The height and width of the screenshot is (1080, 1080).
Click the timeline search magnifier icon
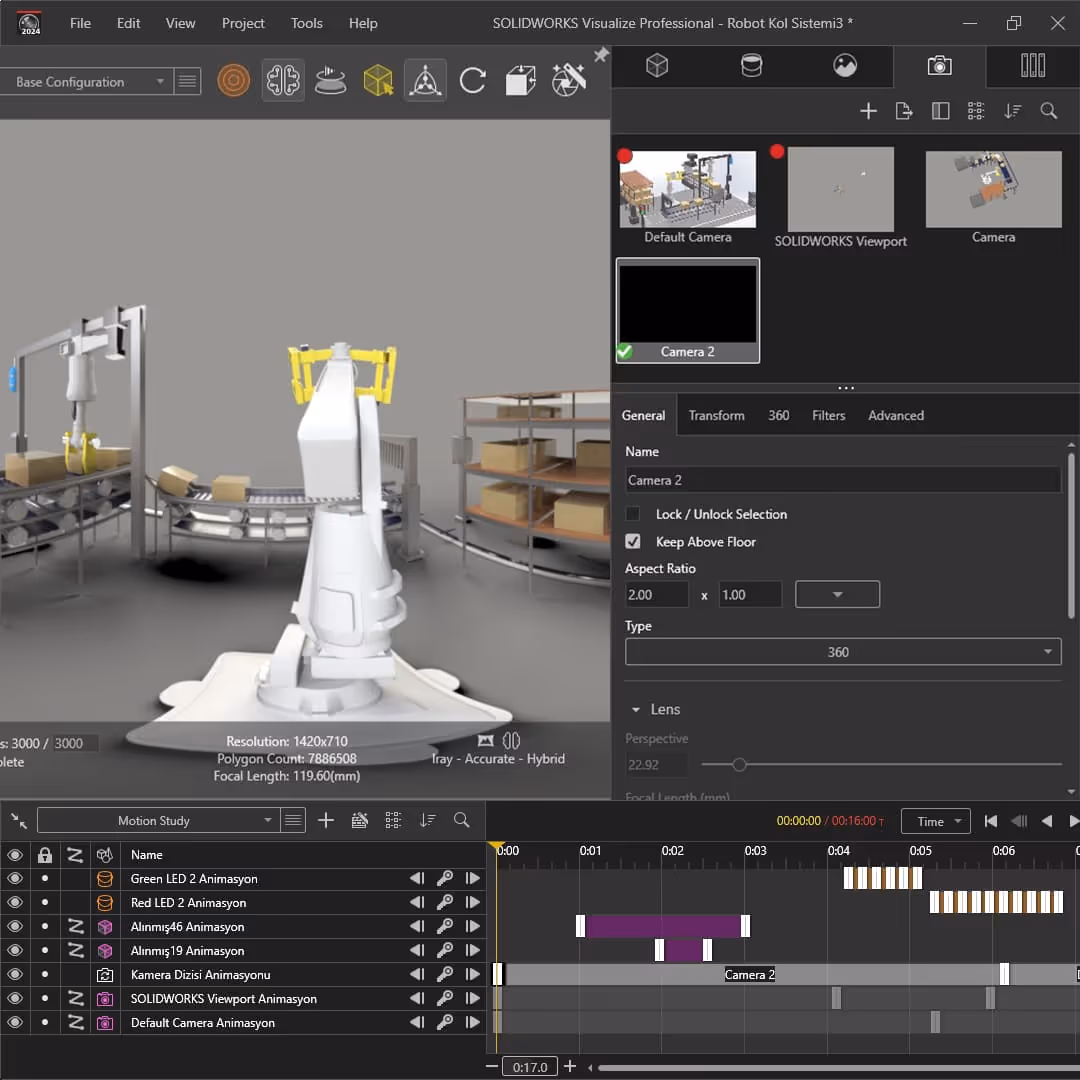[x=461, y=820]
